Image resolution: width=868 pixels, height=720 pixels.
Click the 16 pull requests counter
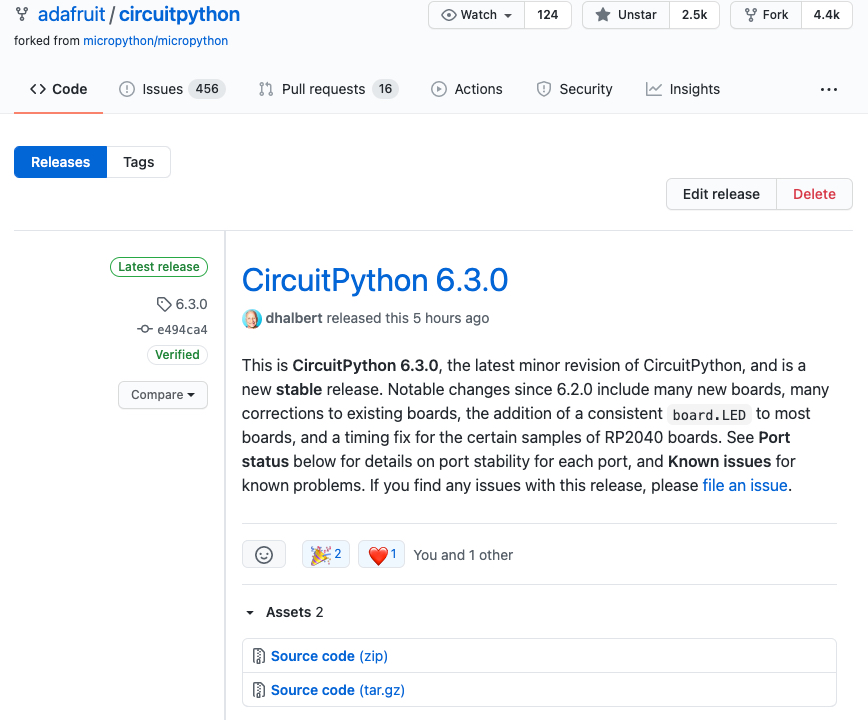385,89
